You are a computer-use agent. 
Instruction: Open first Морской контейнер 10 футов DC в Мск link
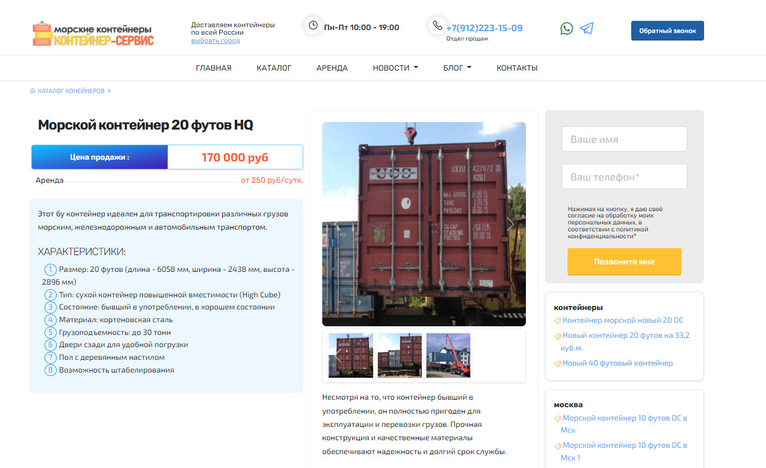(624, 424)
